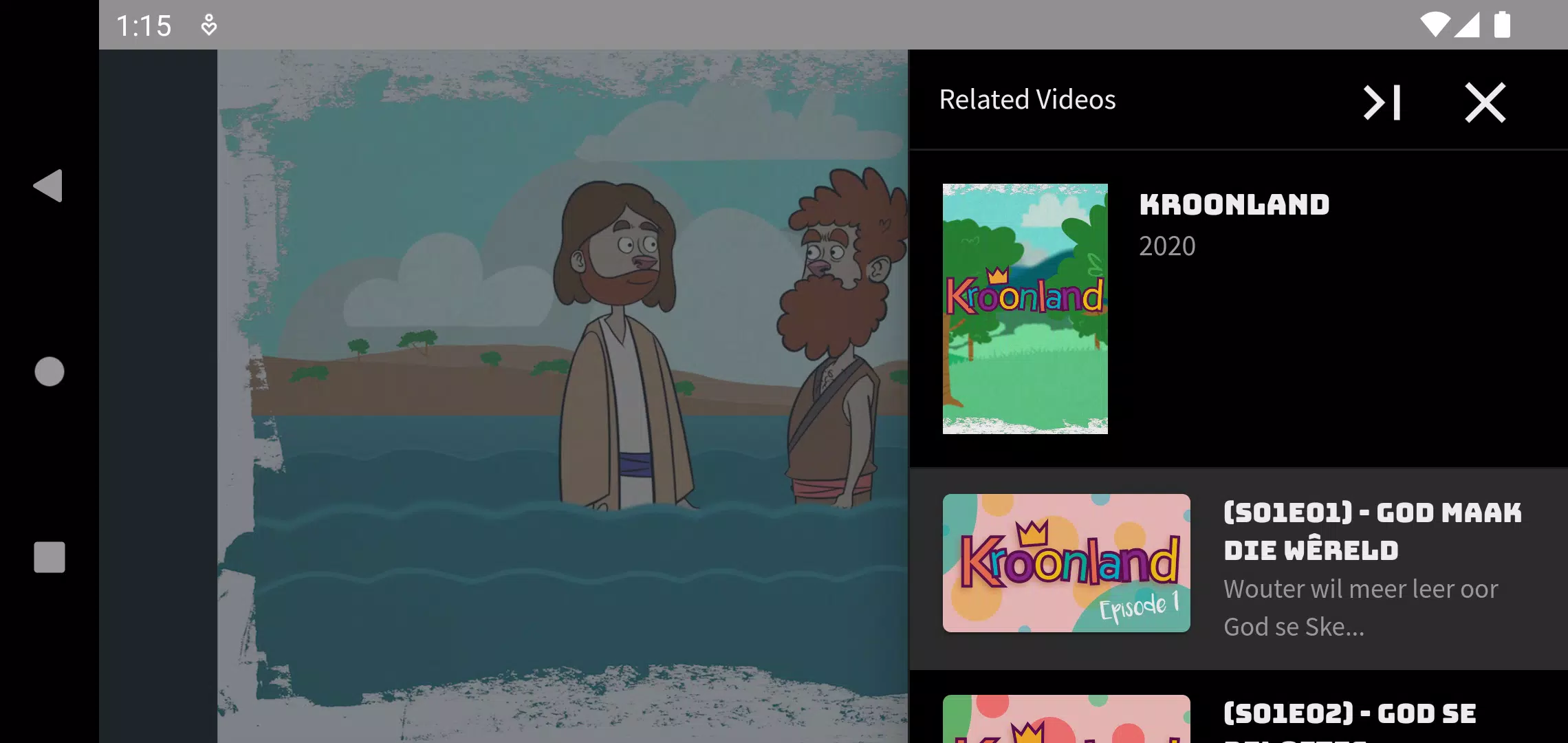Click the 2020 year label
Screen dimensions: 1568x743
click(1167, 246)
